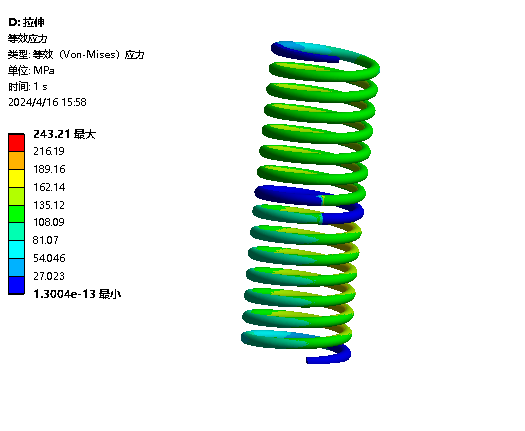Click the 162.14 legend value
Image resolution: width=525 pixels, height=431 pixels.
pyautogui.click(x=49, y=187)
